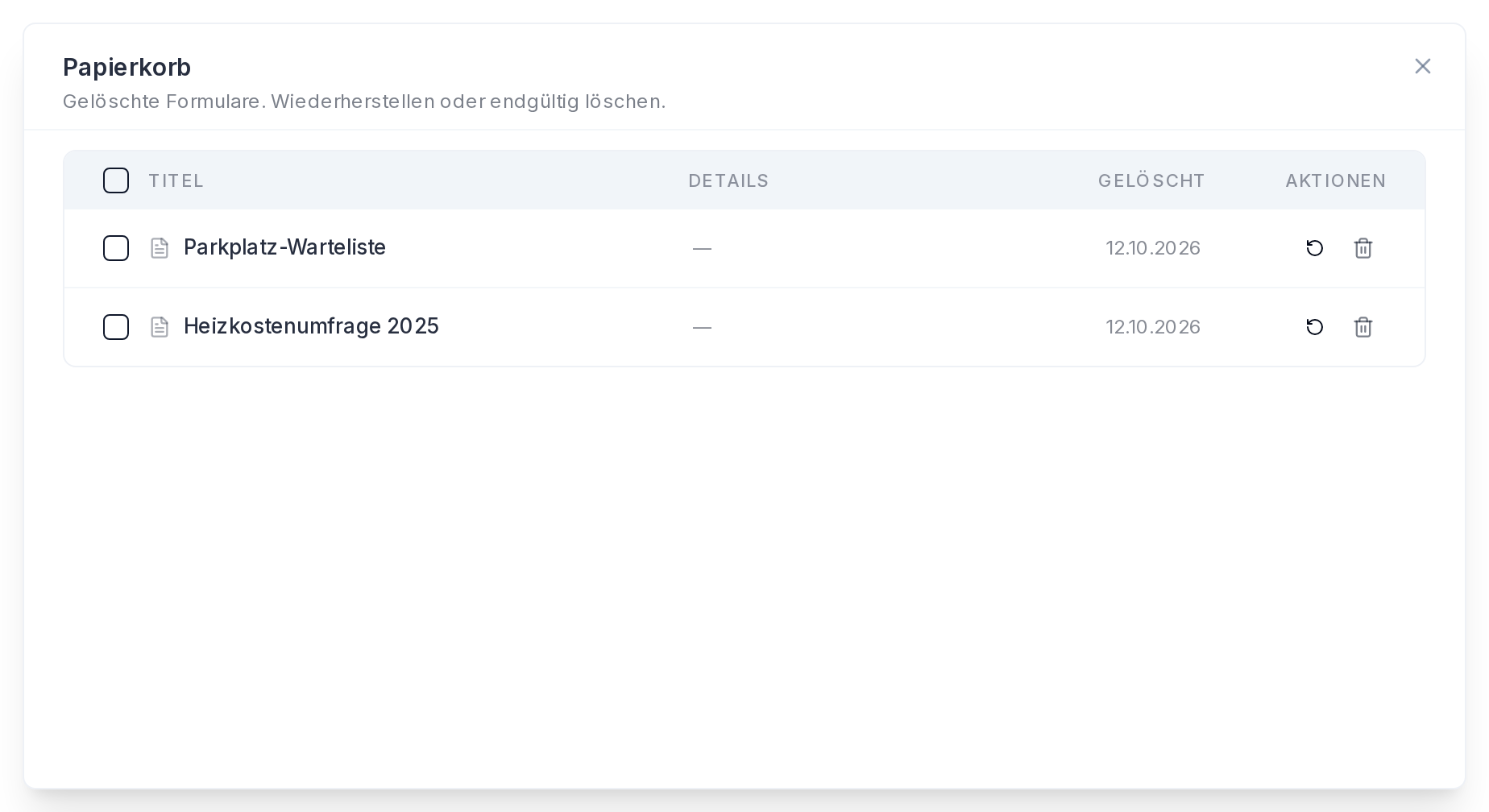This screenshot has width=1489, height=812.
Task: Delete Heizkostenumfrage 2025 permanently via trash icon
Action: [1362, 327]
